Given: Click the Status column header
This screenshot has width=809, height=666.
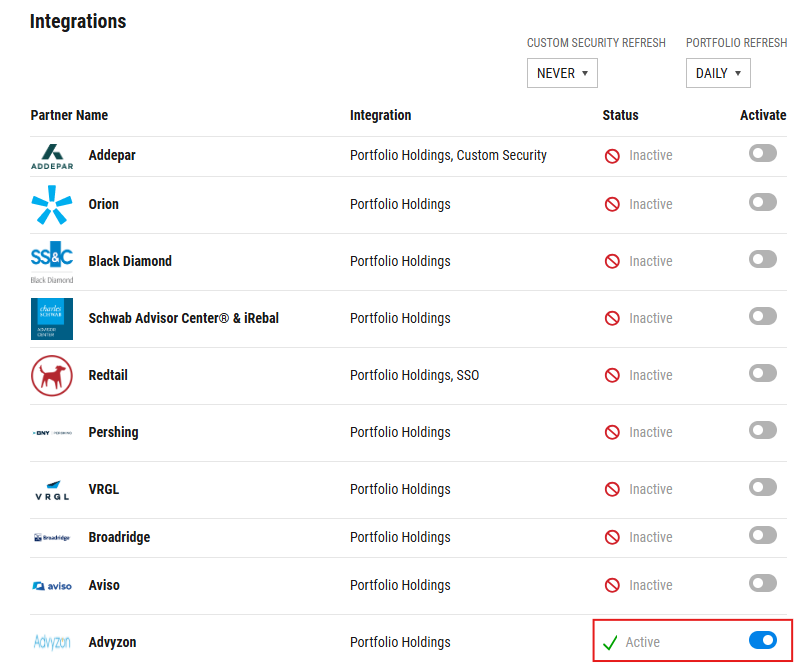Looking at the screenshot, I should click(x=620, y=115).
